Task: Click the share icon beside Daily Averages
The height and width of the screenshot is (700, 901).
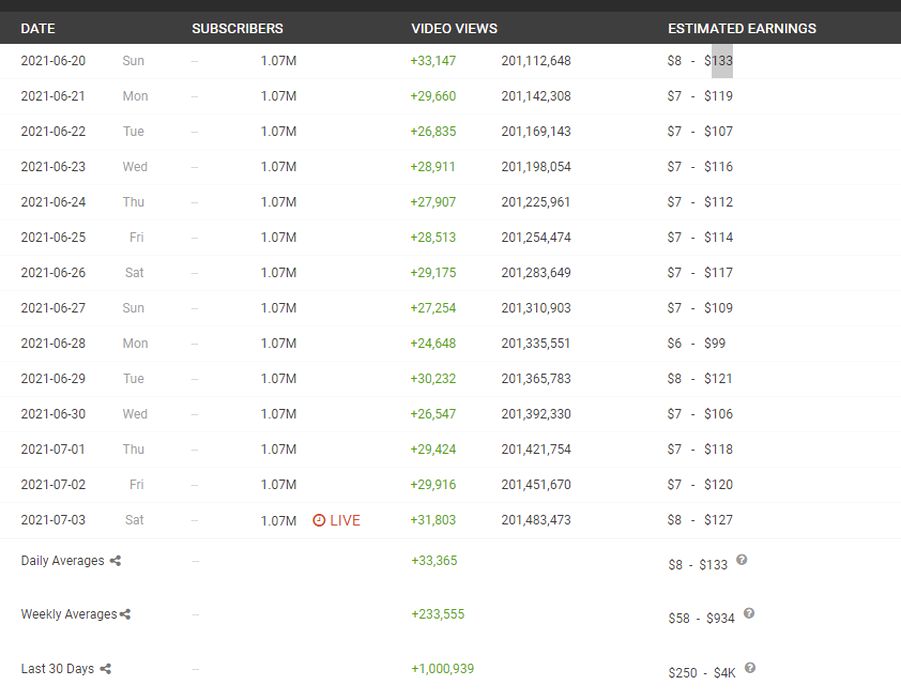Action: click(115, 561)
